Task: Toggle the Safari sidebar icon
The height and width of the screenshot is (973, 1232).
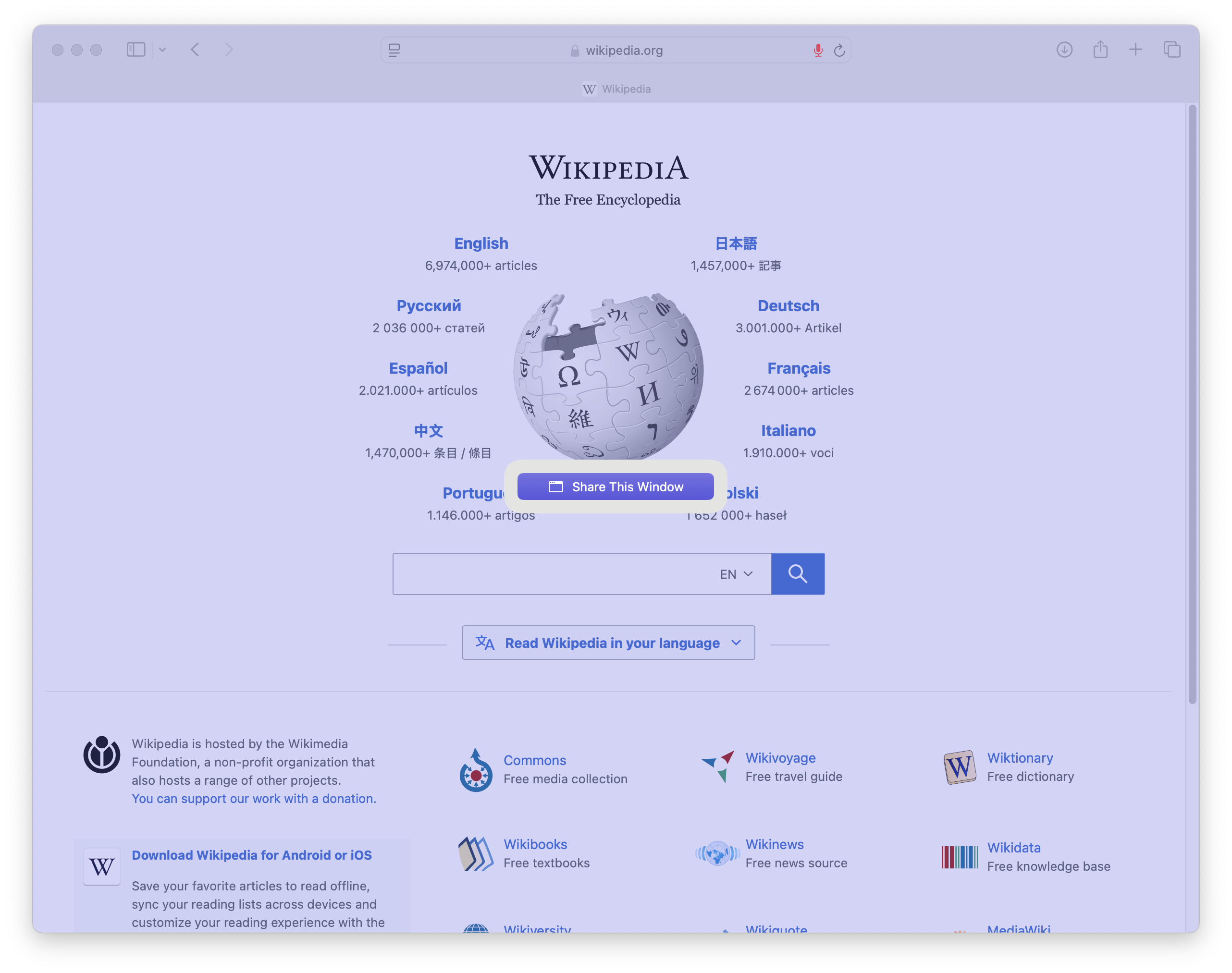Action: 135,49
